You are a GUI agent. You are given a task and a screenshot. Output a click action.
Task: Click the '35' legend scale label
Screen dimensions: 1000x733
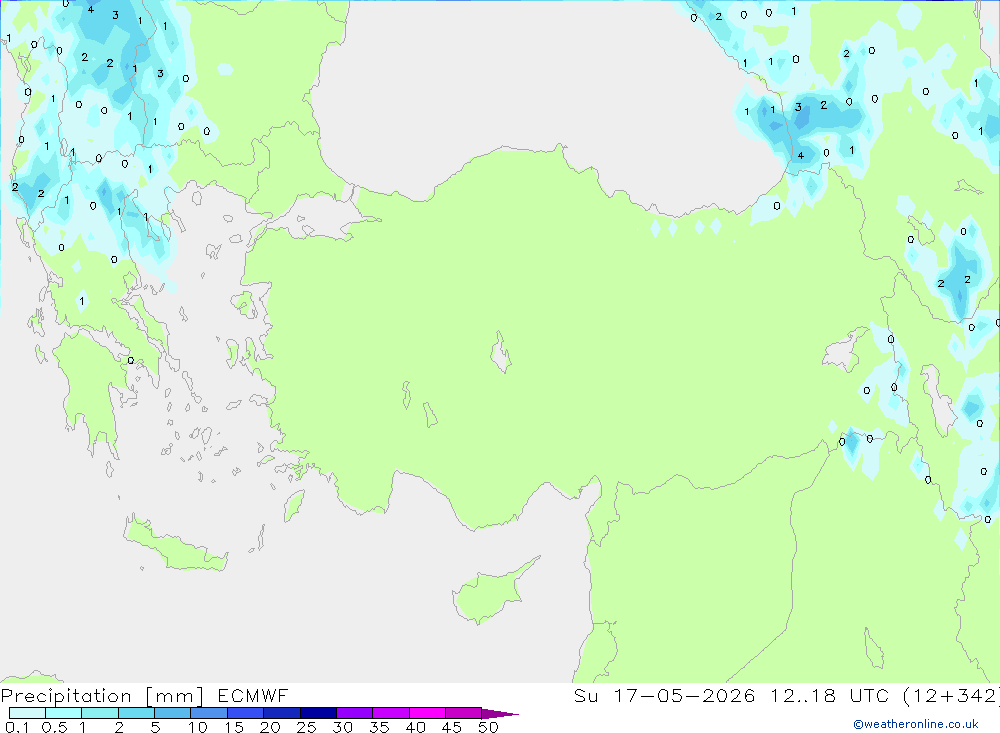click(x=379, y=727)
